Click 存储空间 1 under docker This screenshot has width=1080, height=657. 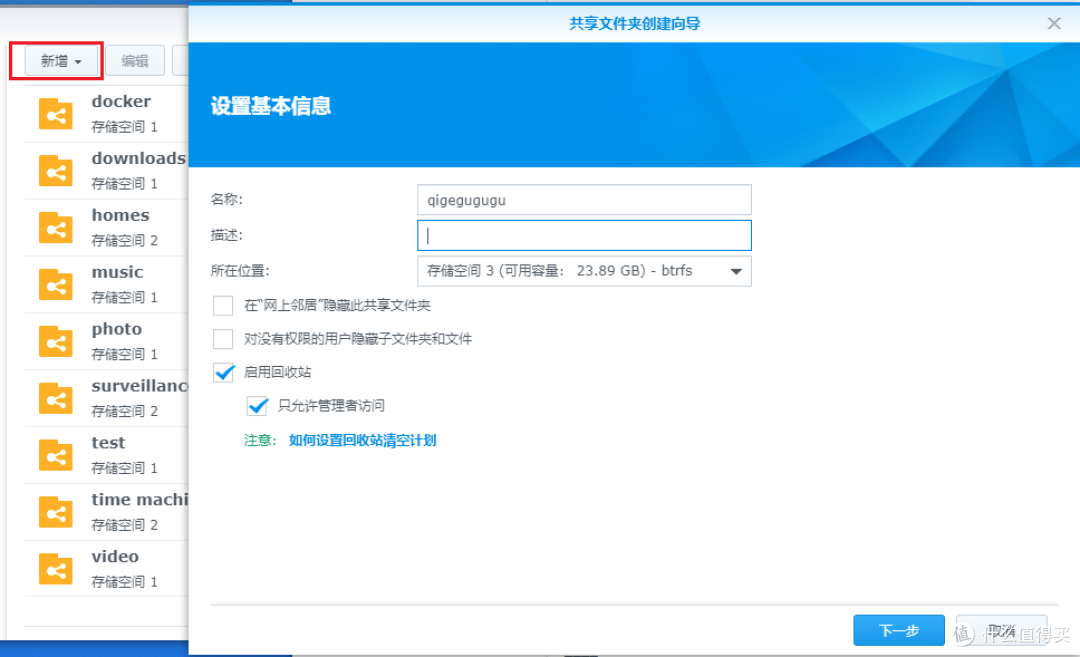(x=125, y=127)
